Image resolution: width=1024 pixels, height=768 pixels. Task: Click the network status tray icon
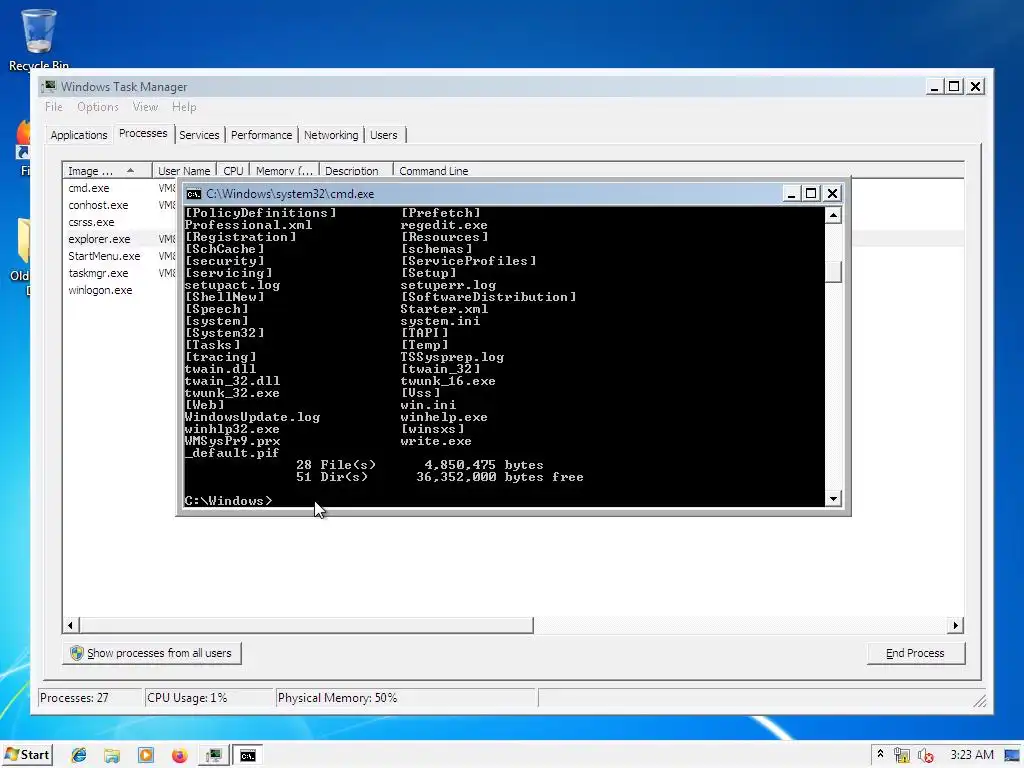(902, 755)
